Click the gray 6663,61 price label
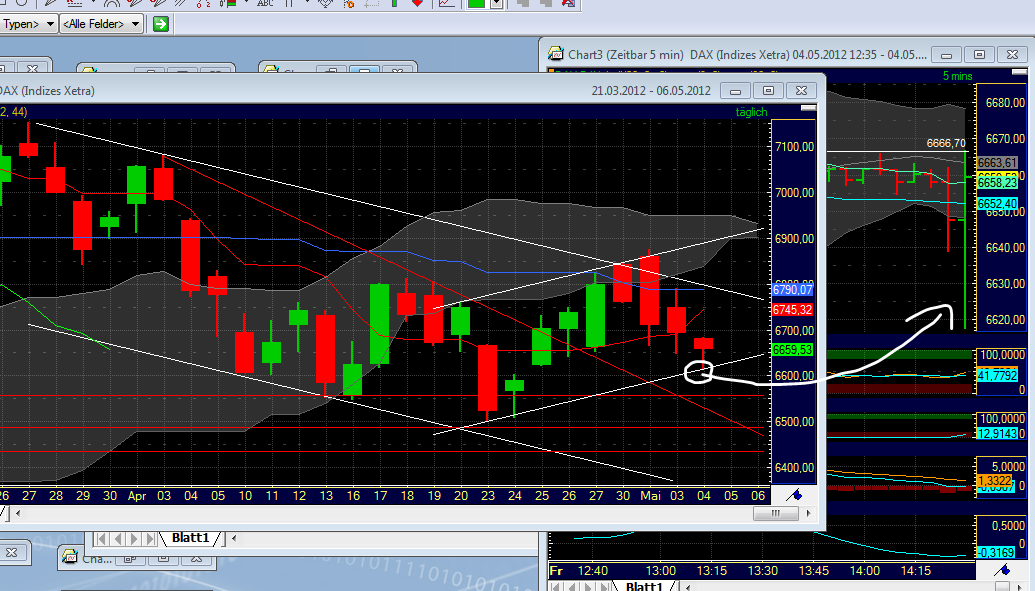The width and height of the screenshot is (1035, 591). (997, 162)
